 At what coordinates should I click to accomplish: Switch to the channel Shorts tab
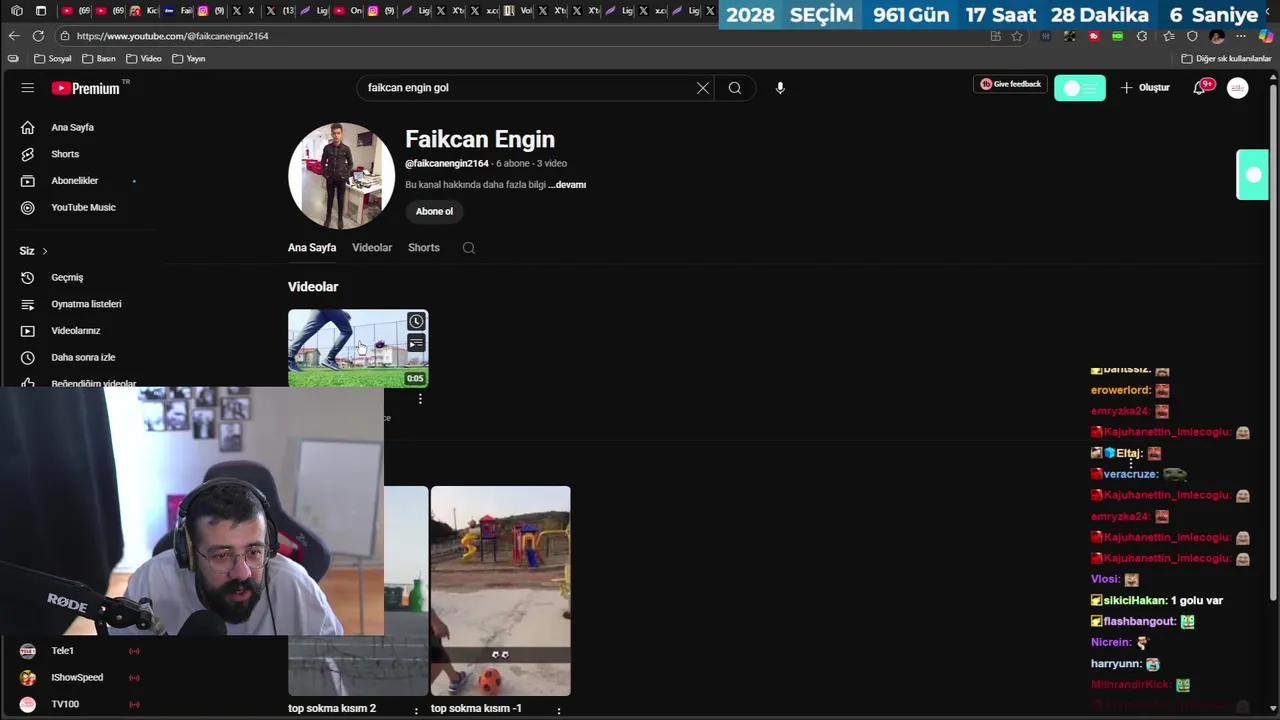tap(424, 248)
